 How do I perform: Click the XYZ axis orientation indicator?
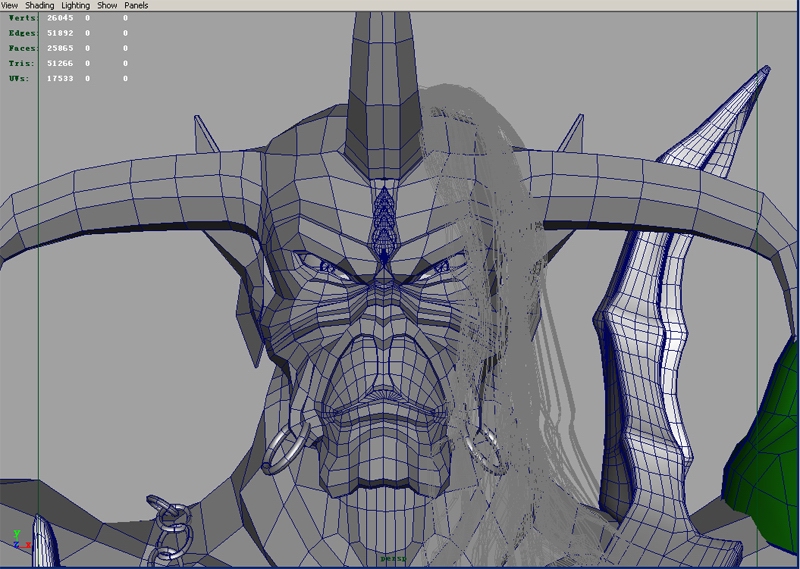pyautogui.click(x=21, y=540)
